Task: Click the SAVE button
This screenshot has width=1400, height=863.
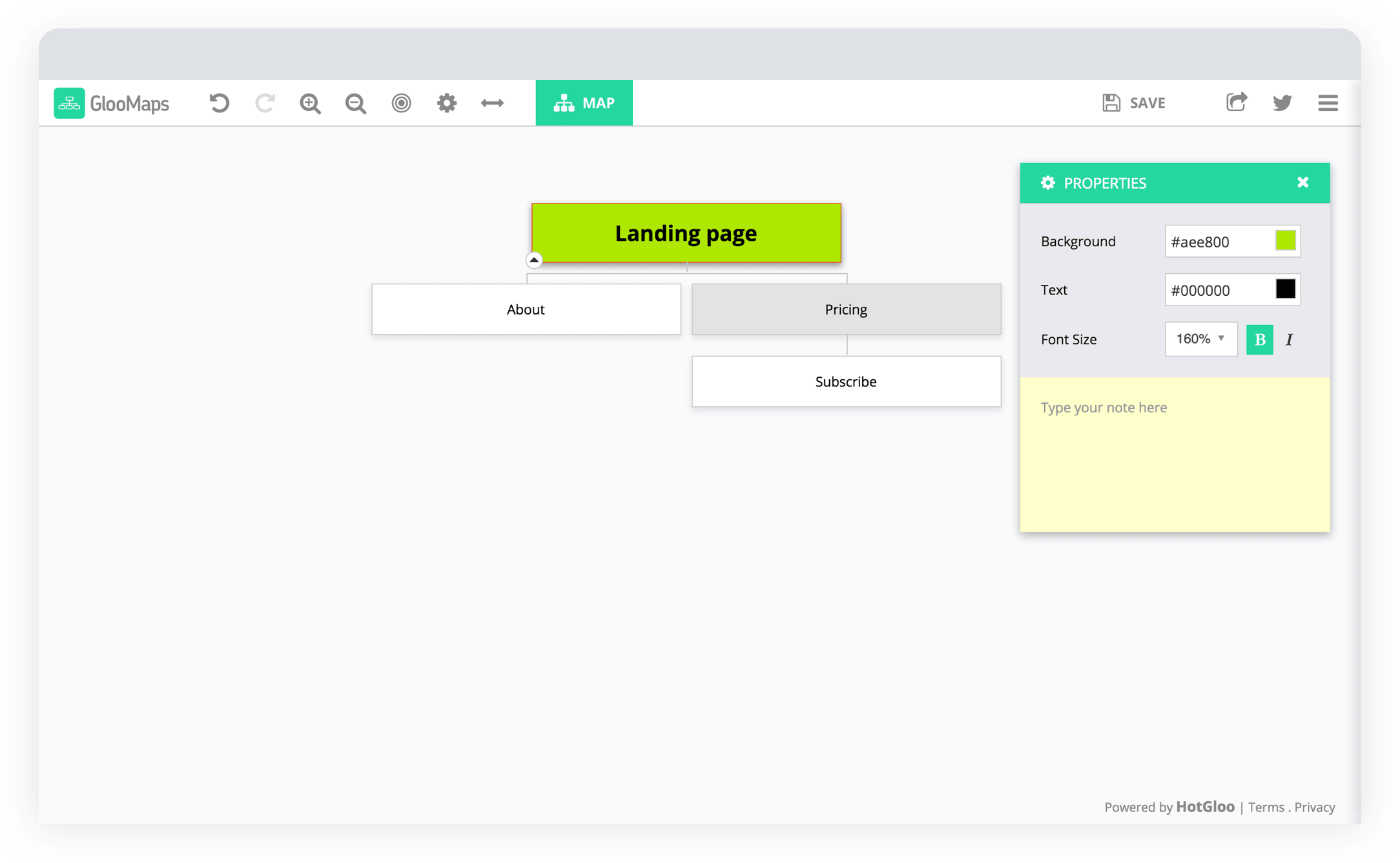Action: point(1134,103)
